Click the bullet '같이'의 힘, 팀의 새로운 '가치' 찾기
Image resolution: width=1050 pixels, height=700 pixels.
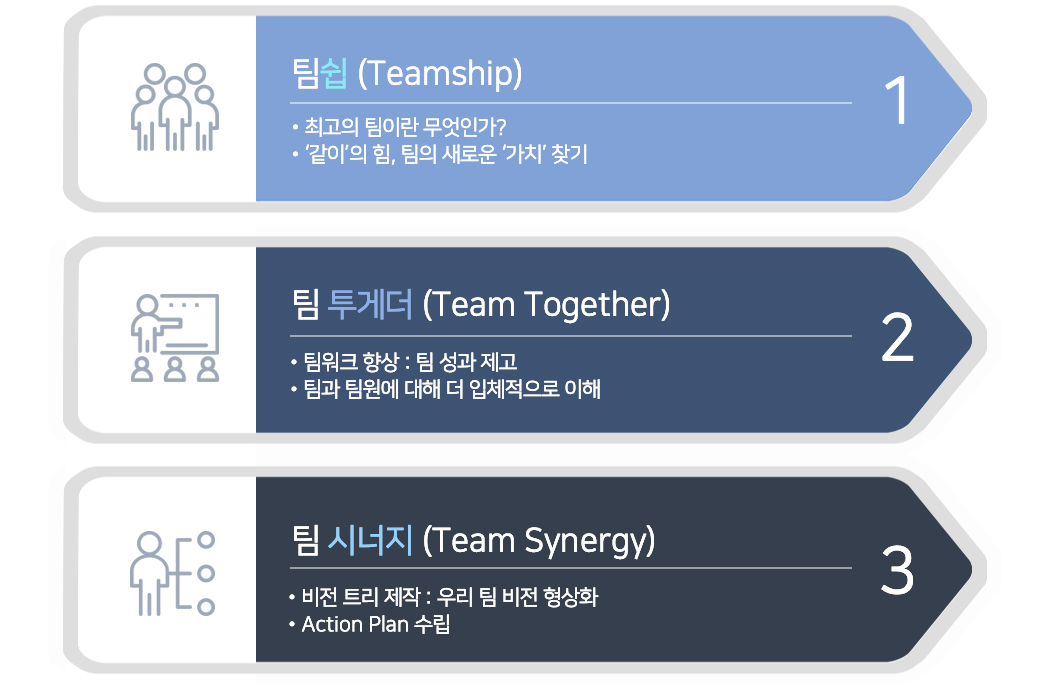pyautogui.click(x=439, y=154)
